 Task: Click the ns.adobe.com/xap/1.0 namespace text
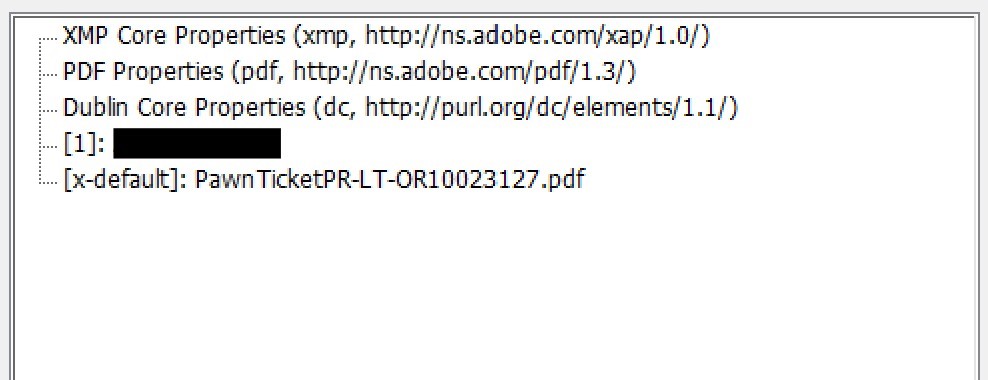pyautogui.click(x=534, y=37)
